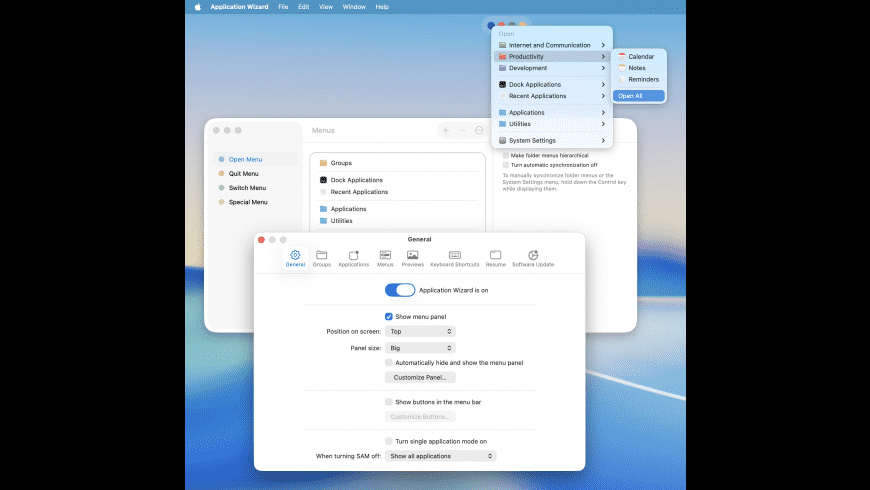Click Applications folder icon in Menus list
Viewport: 870px width, 490px height.
click(323, 209)
